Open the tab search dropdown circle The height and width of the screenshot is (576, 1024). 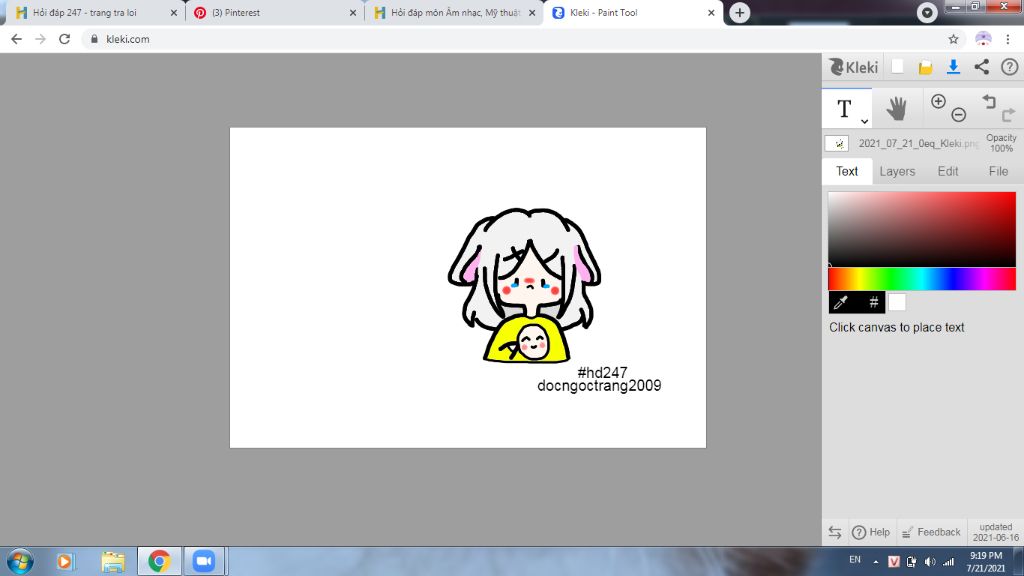tap(927, 12)
